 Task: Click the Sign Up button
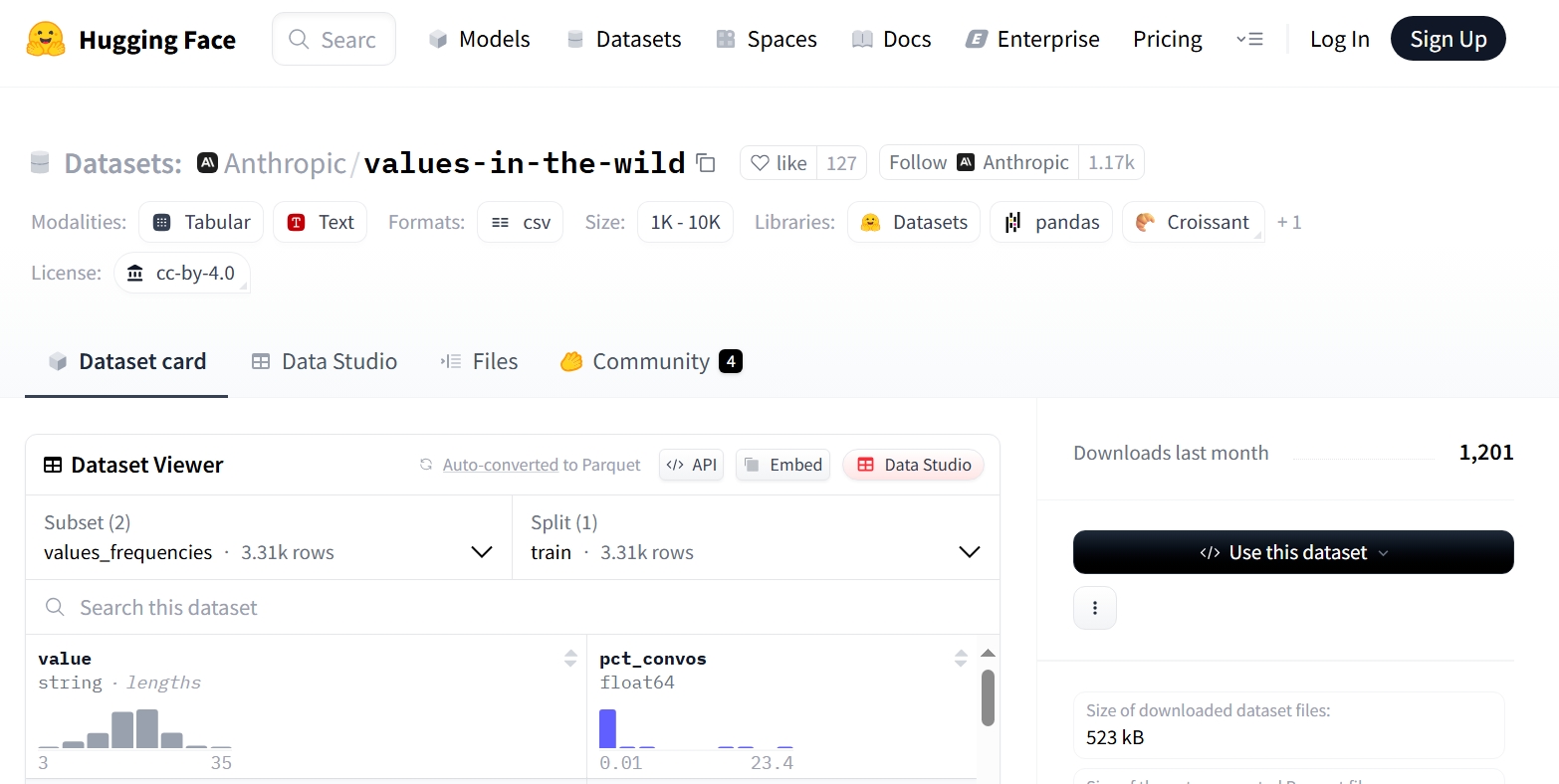(1448, 40)
